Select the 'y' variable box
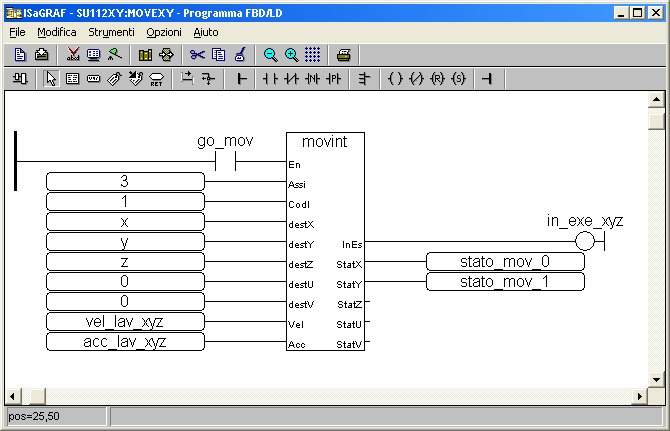Screen dimensions: 670x431 [125, 242]
